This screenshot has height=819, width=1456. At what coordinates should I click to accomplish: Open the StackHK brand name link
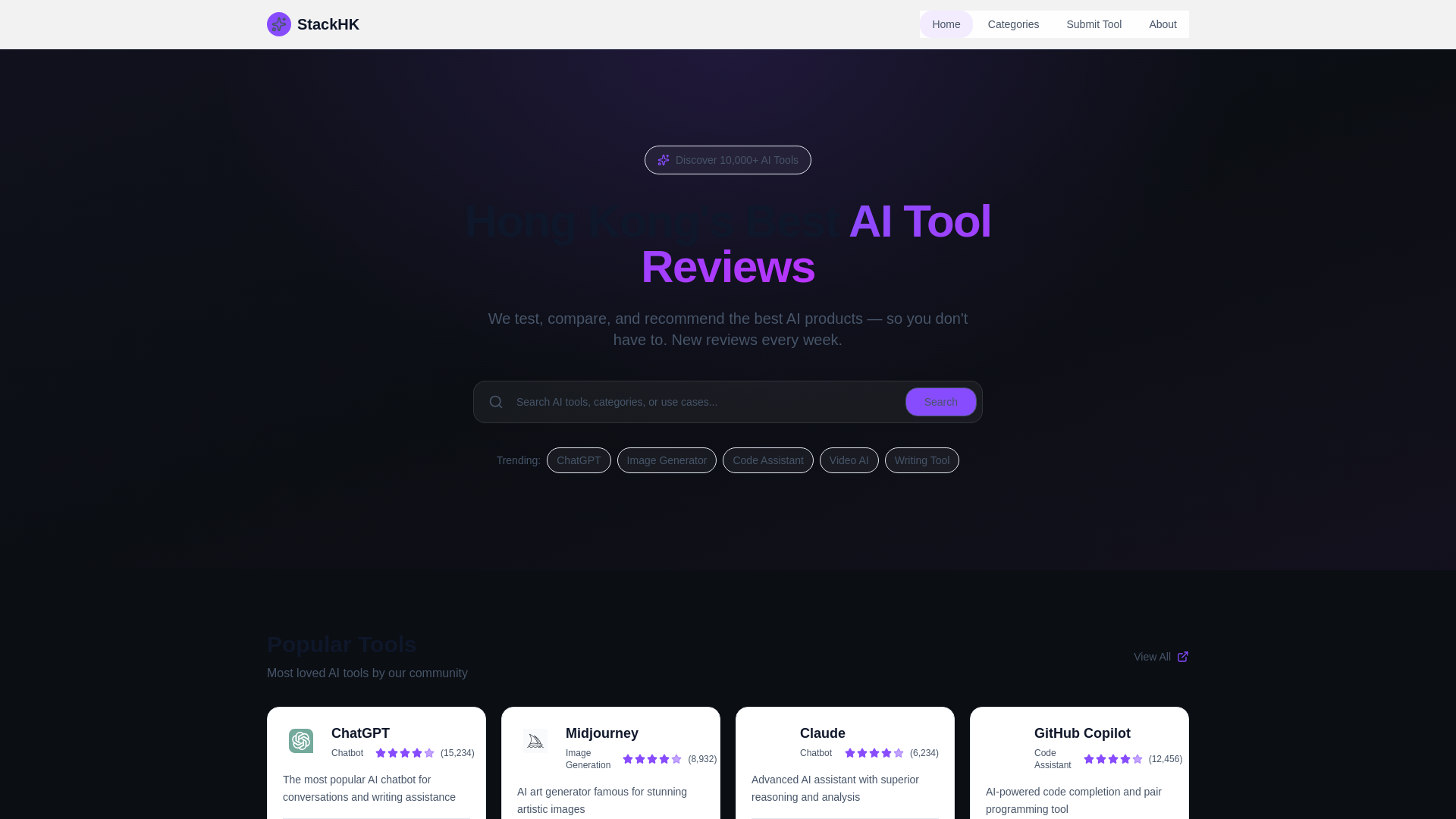tap(328, 24)
